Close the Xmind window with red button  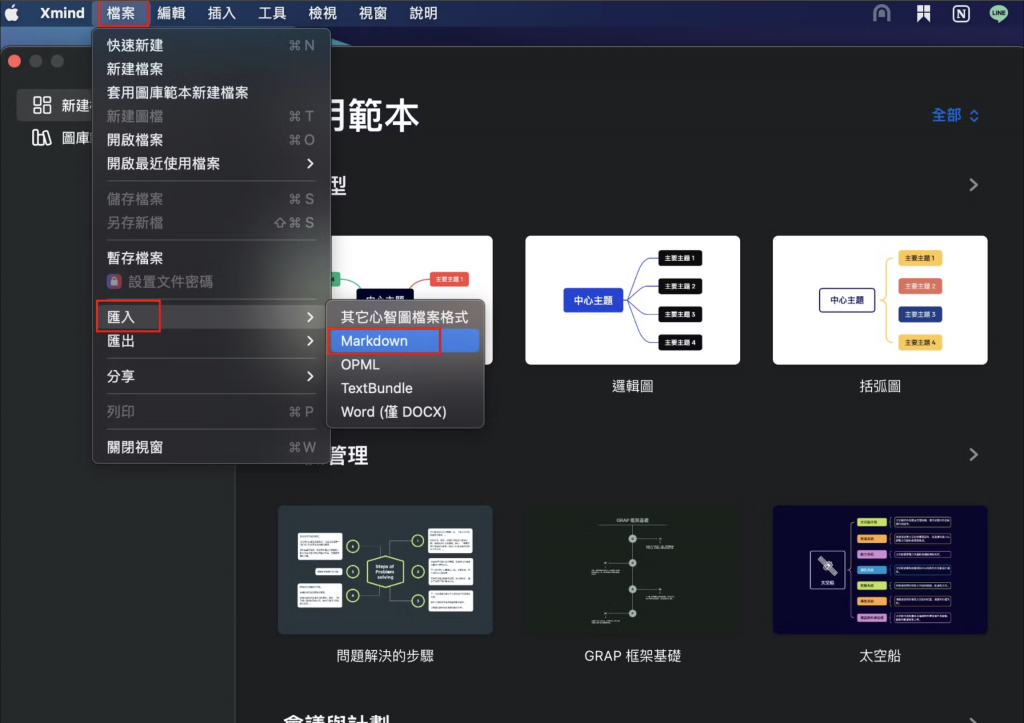(x=14, y=61)
